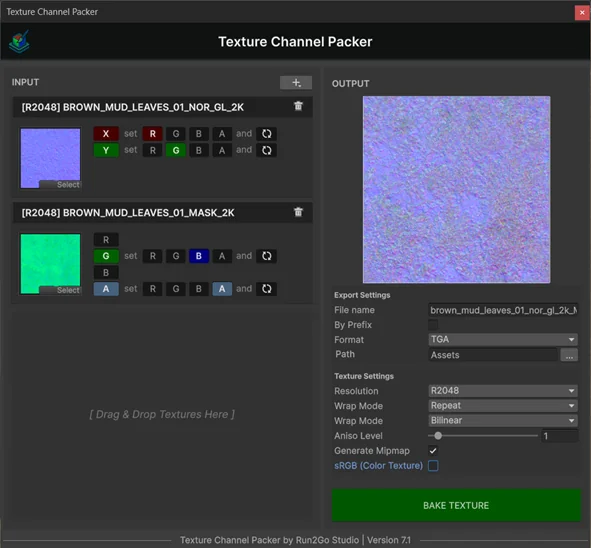The image size is (591, 548).
Task: Toggle the G source channel of MASK texture
Action: pyautogui.click(x=106, y=256)
